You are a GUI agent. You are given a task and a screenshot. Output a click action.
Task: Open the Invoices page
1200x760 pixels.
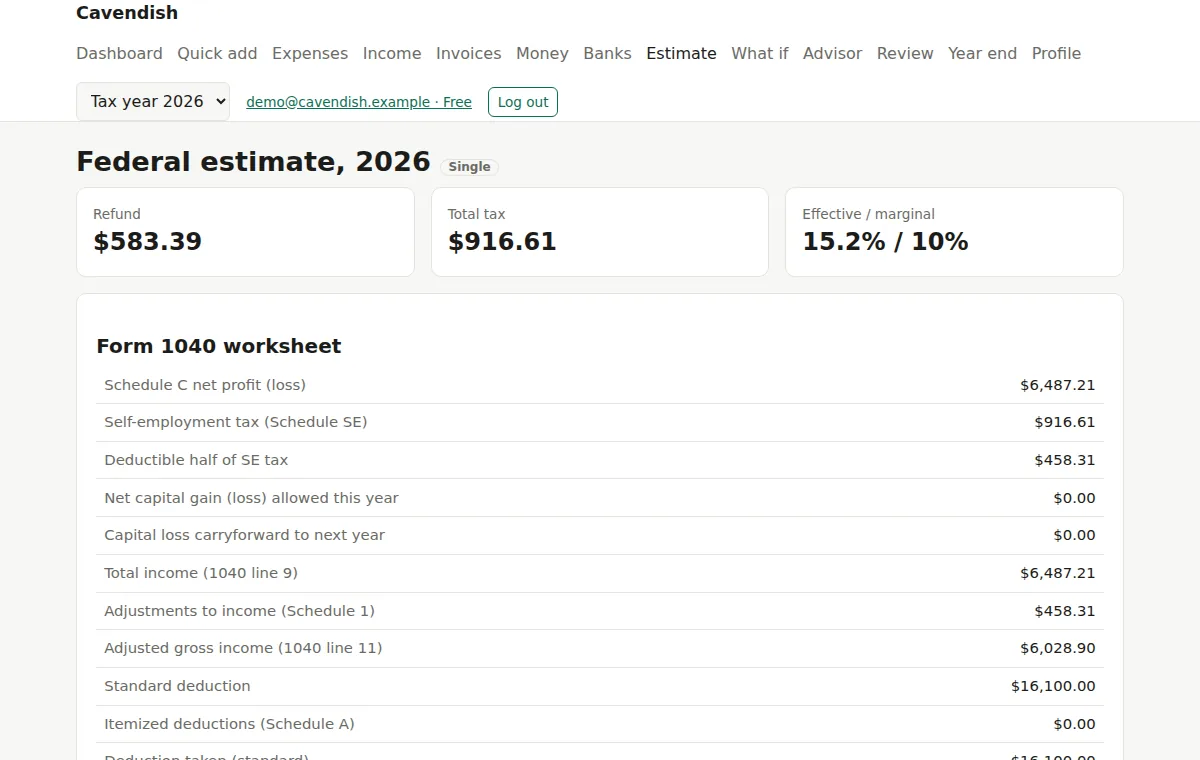pyautogui.click(x=468, y=53)
